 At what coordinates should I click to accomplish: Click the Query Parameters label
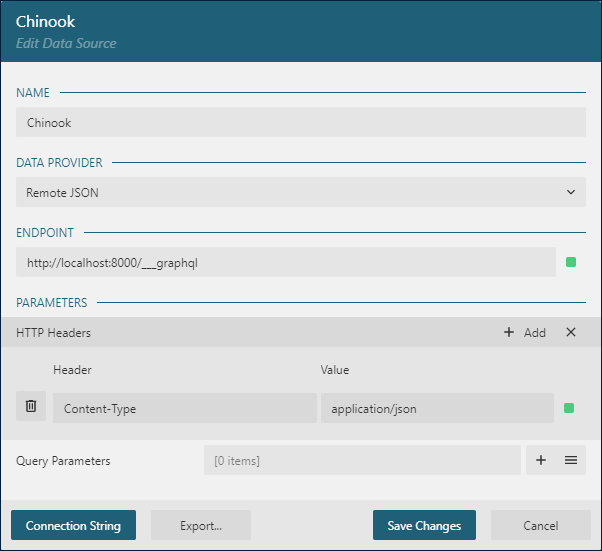tap(63, 460)
